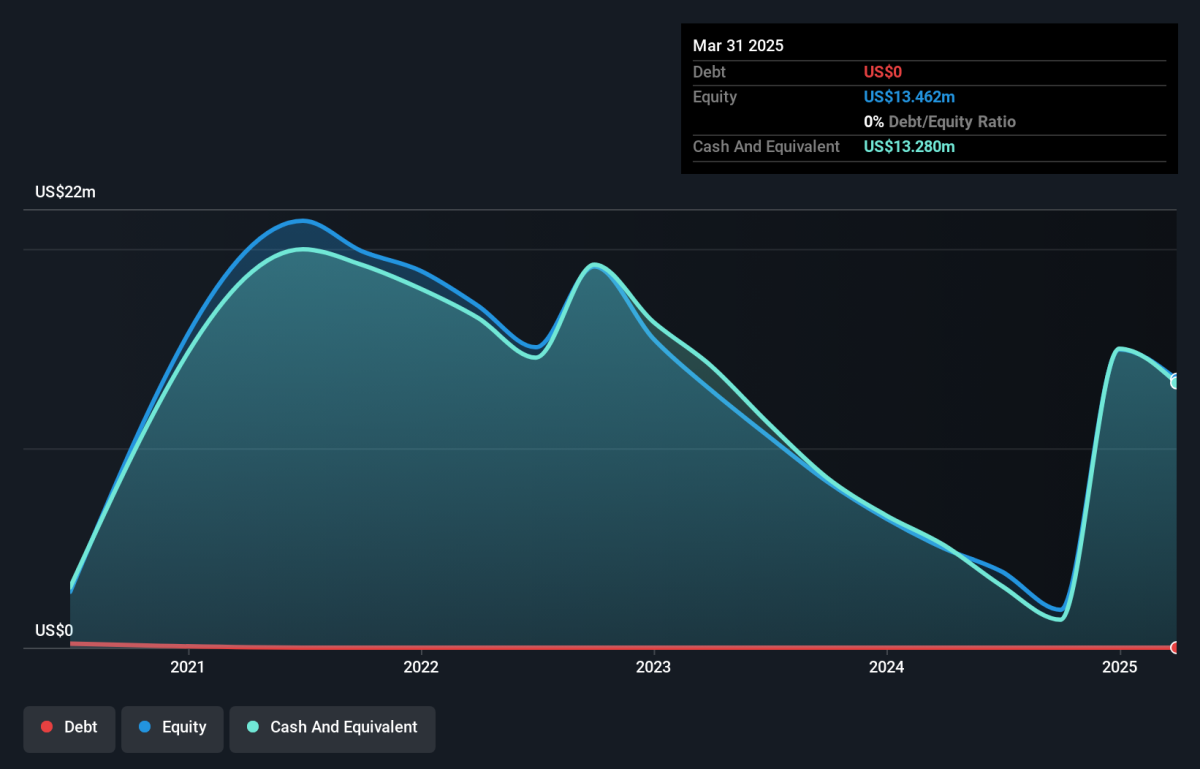Click the Cash endpoint marker on chart
Viewport: 1200px width, 769px height.
pyautogui.click(x=1176, y=381)
